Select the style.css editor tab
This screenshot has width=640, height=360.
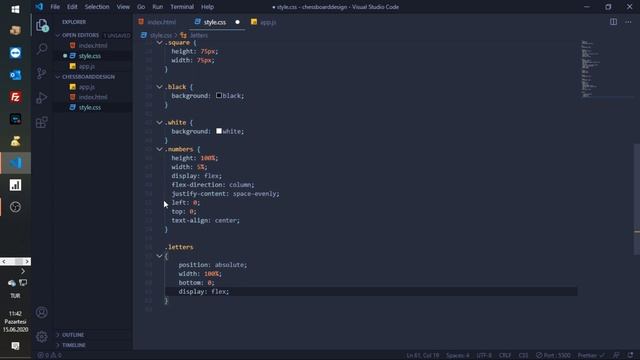(215, 22)
